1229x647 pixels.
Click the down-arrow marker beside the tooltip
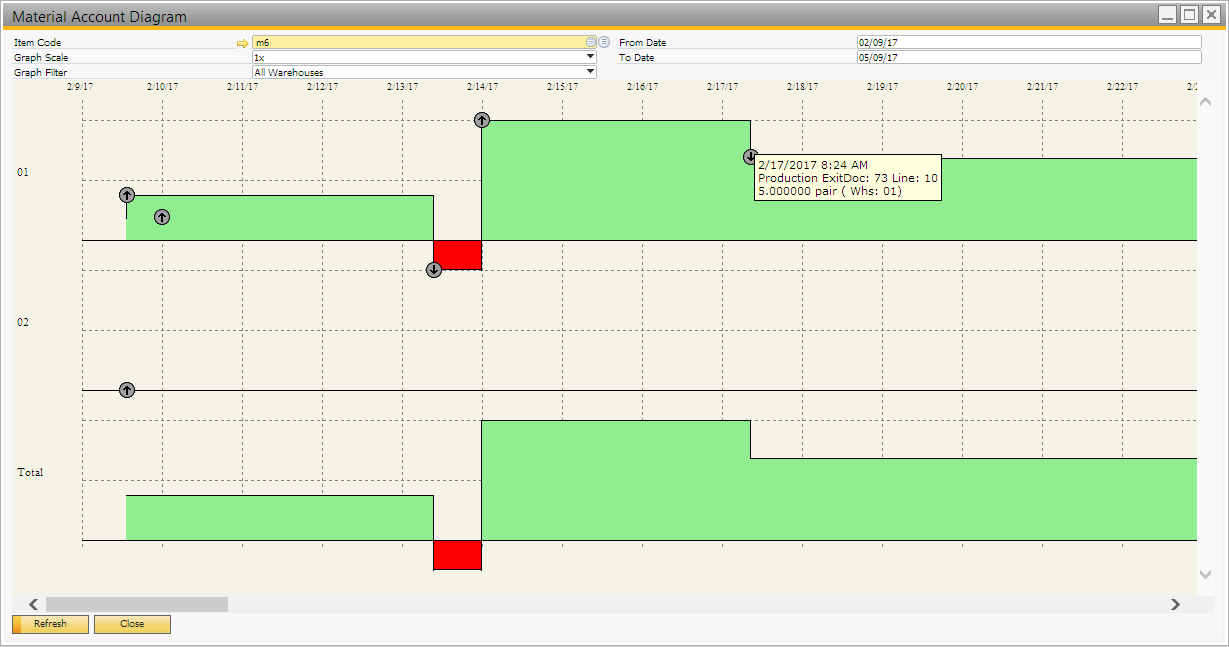tap(750, 157)
